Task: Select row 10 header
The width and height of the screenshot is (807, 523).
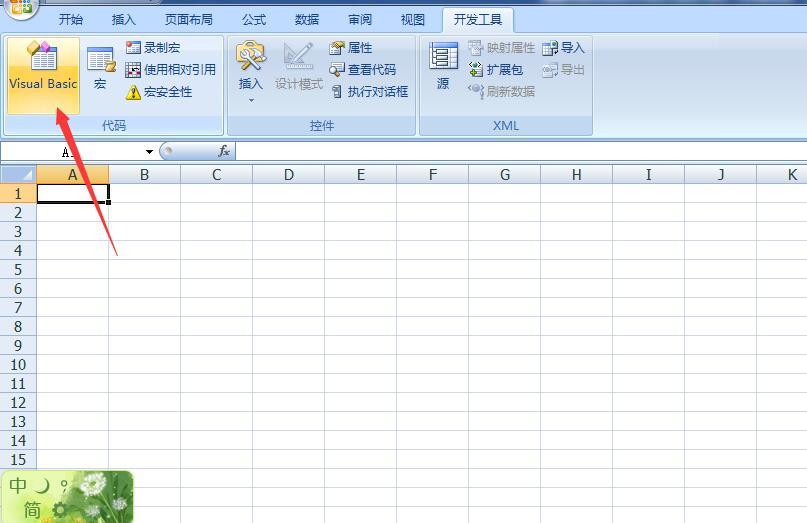Action: point(18,364)
